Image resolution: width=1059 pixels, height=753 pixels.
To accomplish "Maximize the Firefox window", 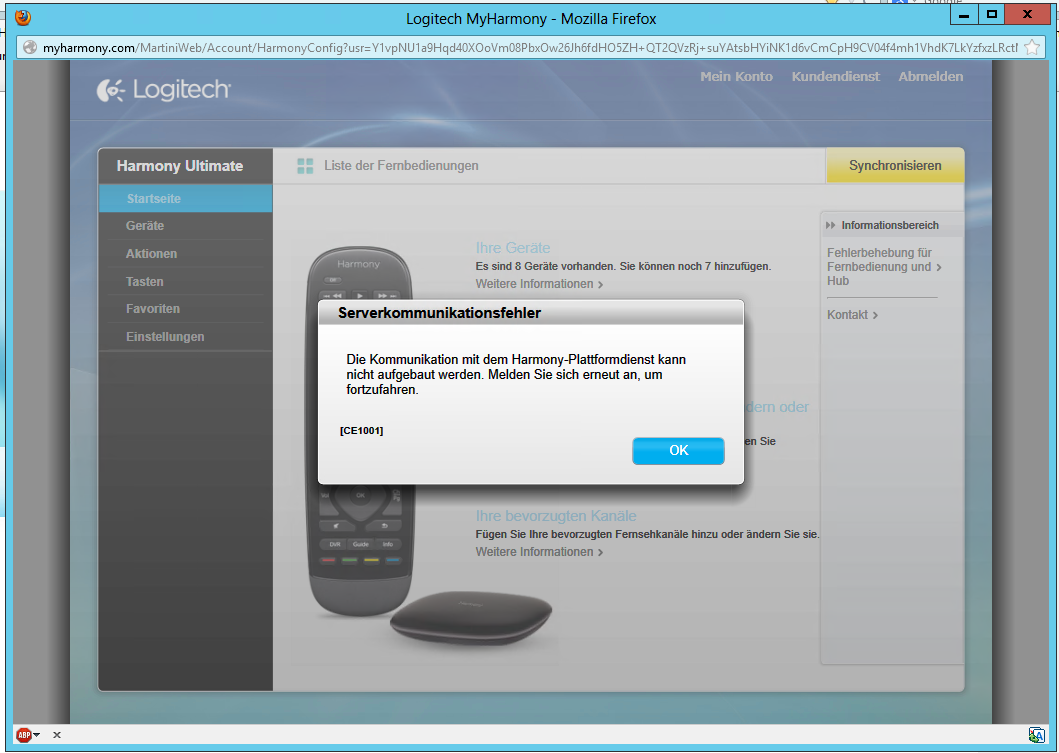I will coord(991,15).
